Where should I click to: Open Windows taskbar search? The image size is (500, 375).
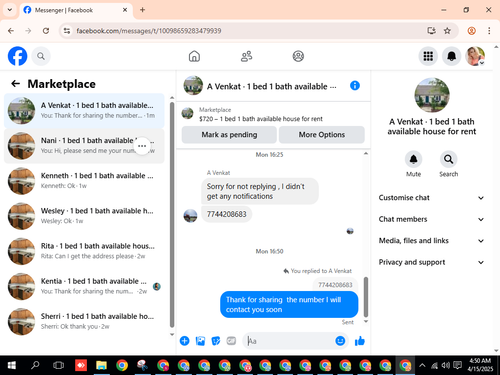pyautogui.click(x=35, y=365)
